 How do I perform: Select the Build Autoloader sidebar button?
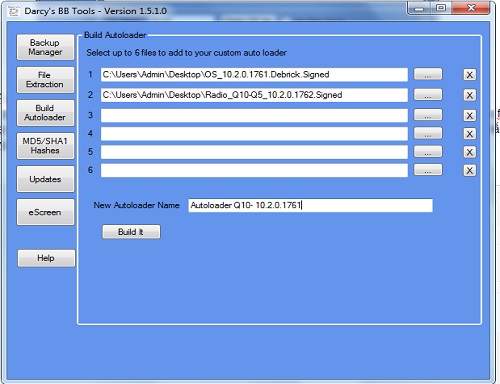[x=45, y=113]
